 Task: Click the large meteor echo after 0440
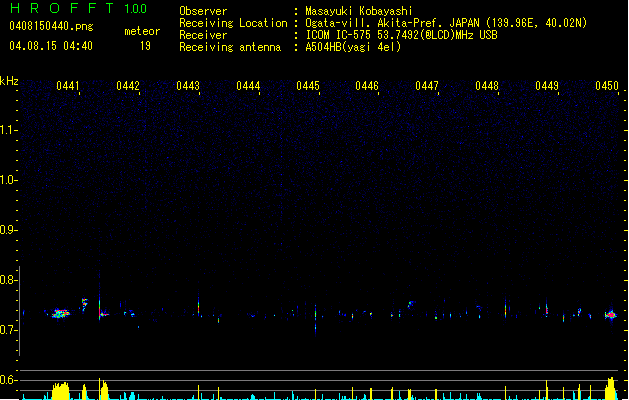tap(61, 313)
